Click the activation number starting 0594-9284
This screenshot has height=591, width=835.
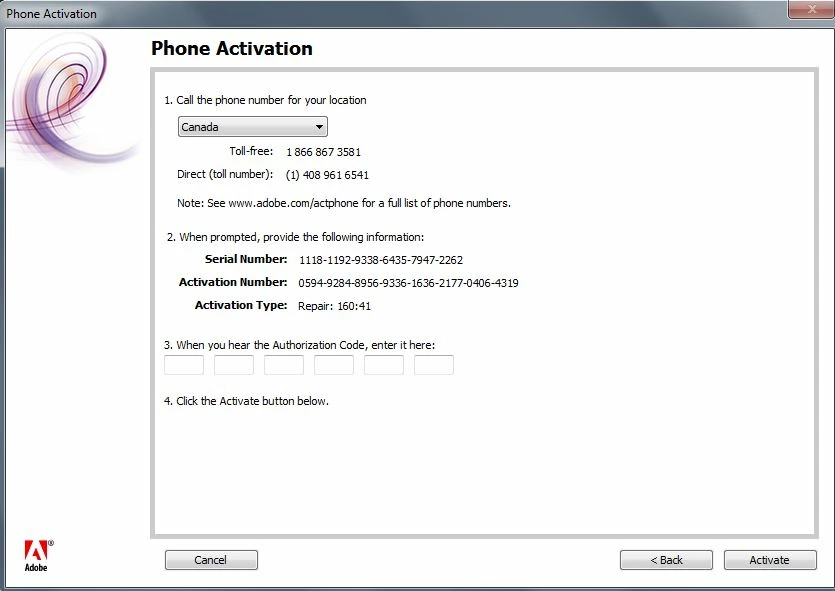(408, 283)
